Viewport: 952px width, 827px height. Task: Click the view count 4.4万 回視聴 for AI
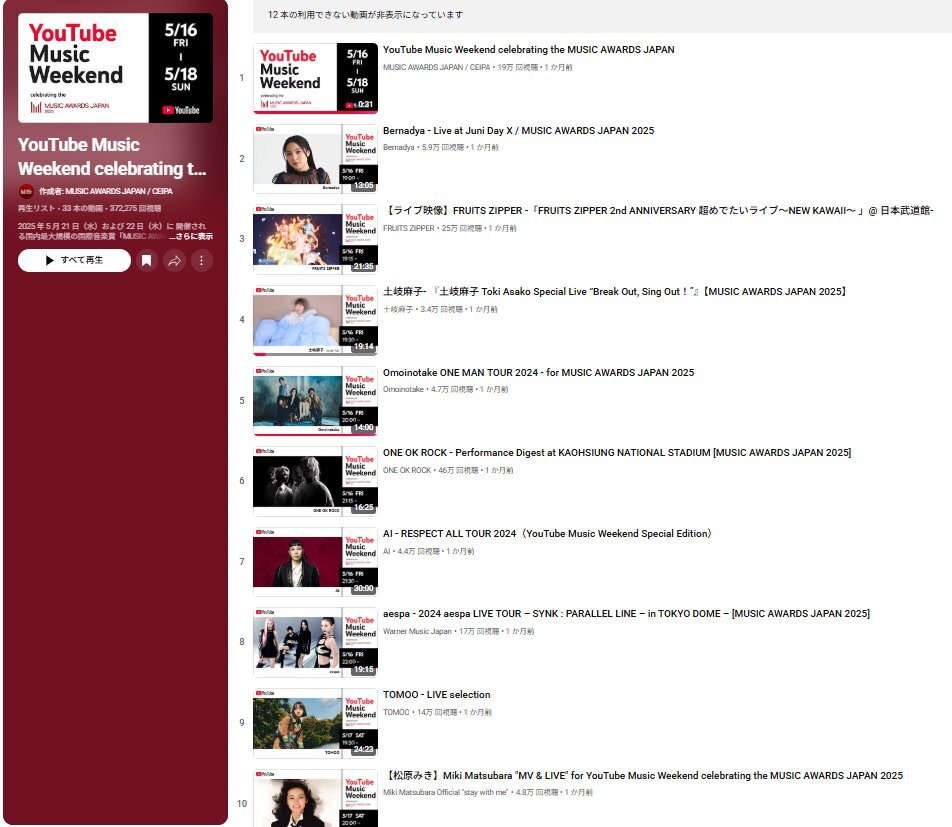tap(418, 551)
